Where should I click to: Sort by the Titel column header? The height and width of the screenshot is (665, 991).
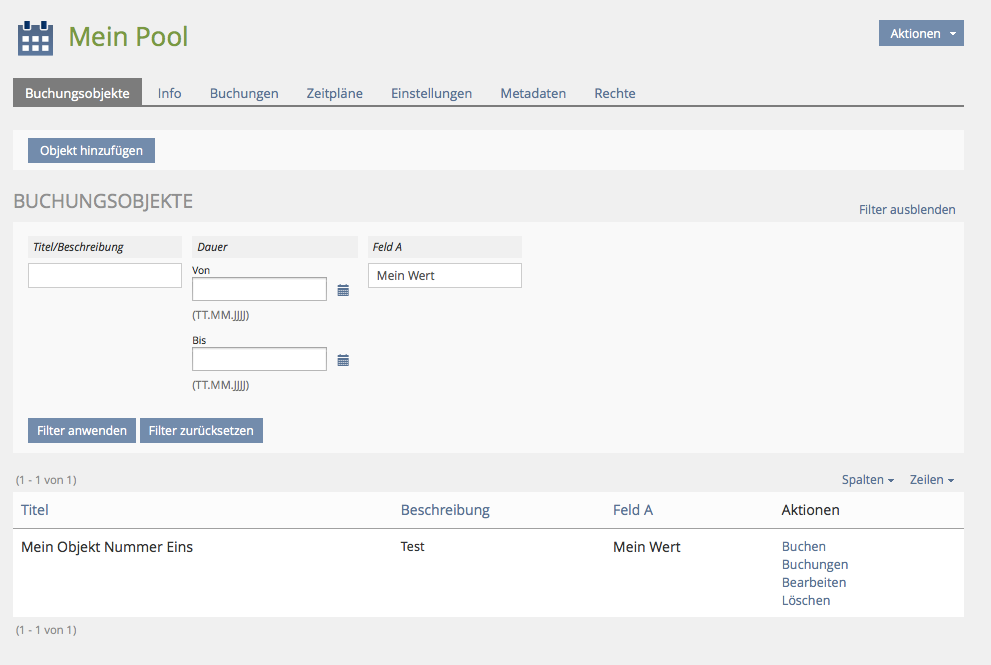point(35,510)
